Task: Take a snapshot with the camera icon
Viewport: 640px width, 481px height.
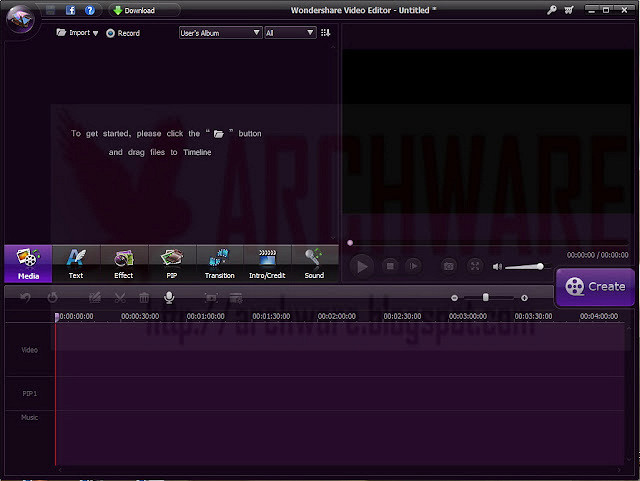Action: tap(449, 266)
